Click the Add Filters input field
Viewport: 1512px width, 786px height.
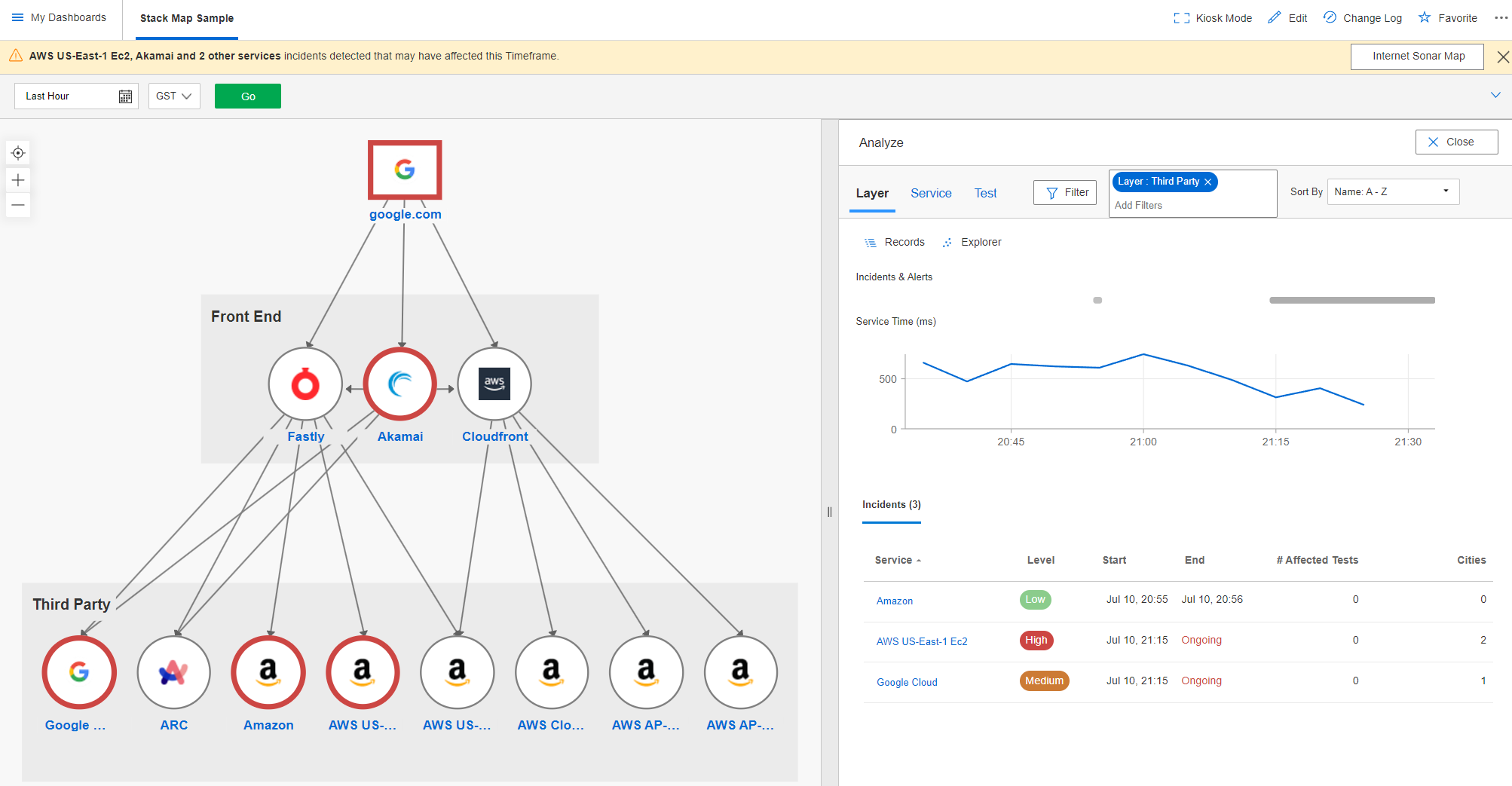(x=1192, y=206)
